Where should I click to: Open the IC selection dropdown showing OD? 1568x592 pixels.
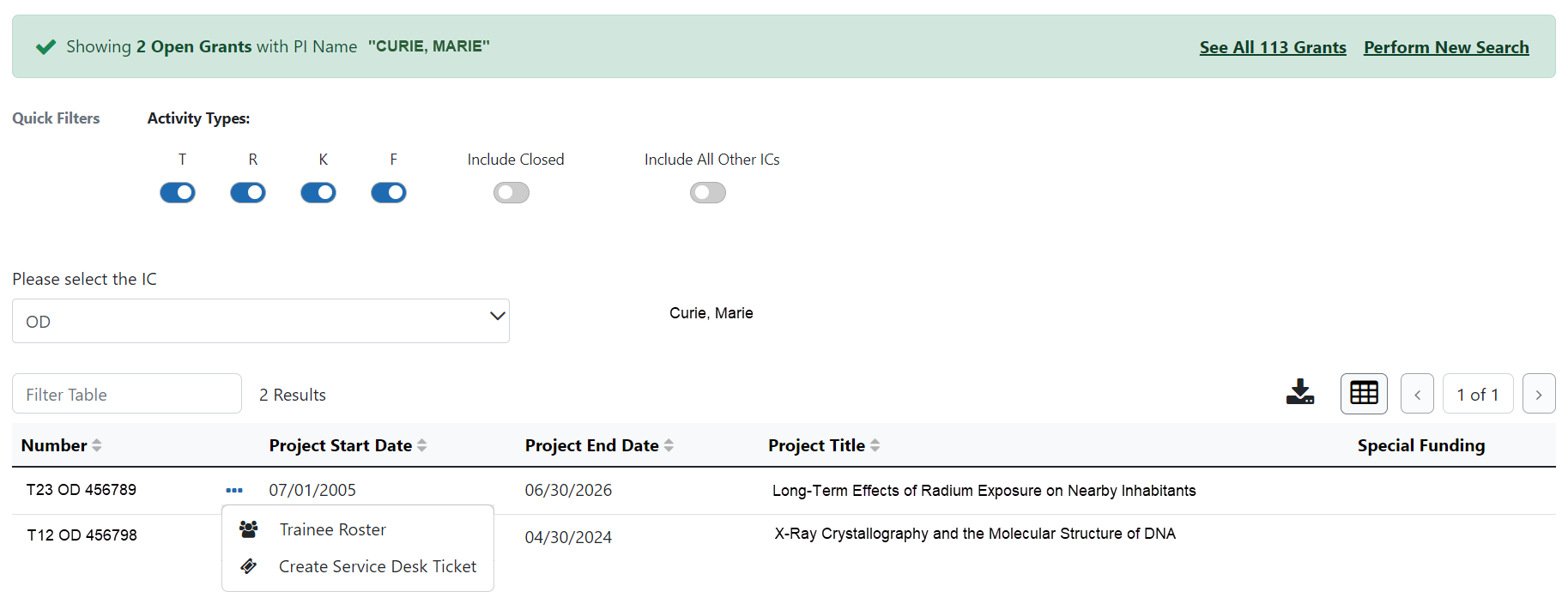(x=261, y=321)
